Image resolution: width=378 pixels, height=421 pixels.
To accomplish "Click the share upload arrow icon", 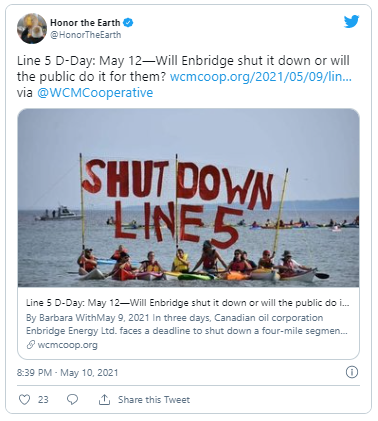I will (x=104, y=399).
